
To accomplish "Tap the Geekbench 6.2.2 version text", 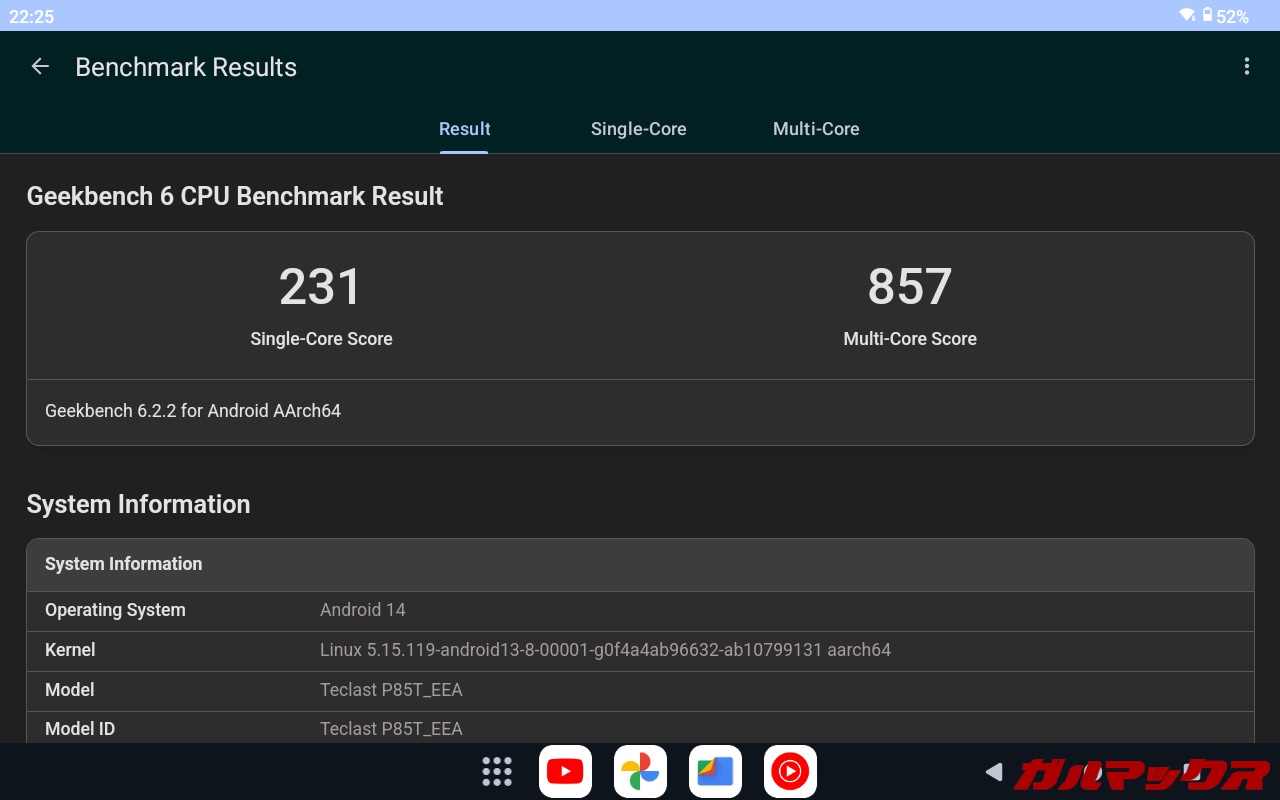I will [x=193, y=411].
